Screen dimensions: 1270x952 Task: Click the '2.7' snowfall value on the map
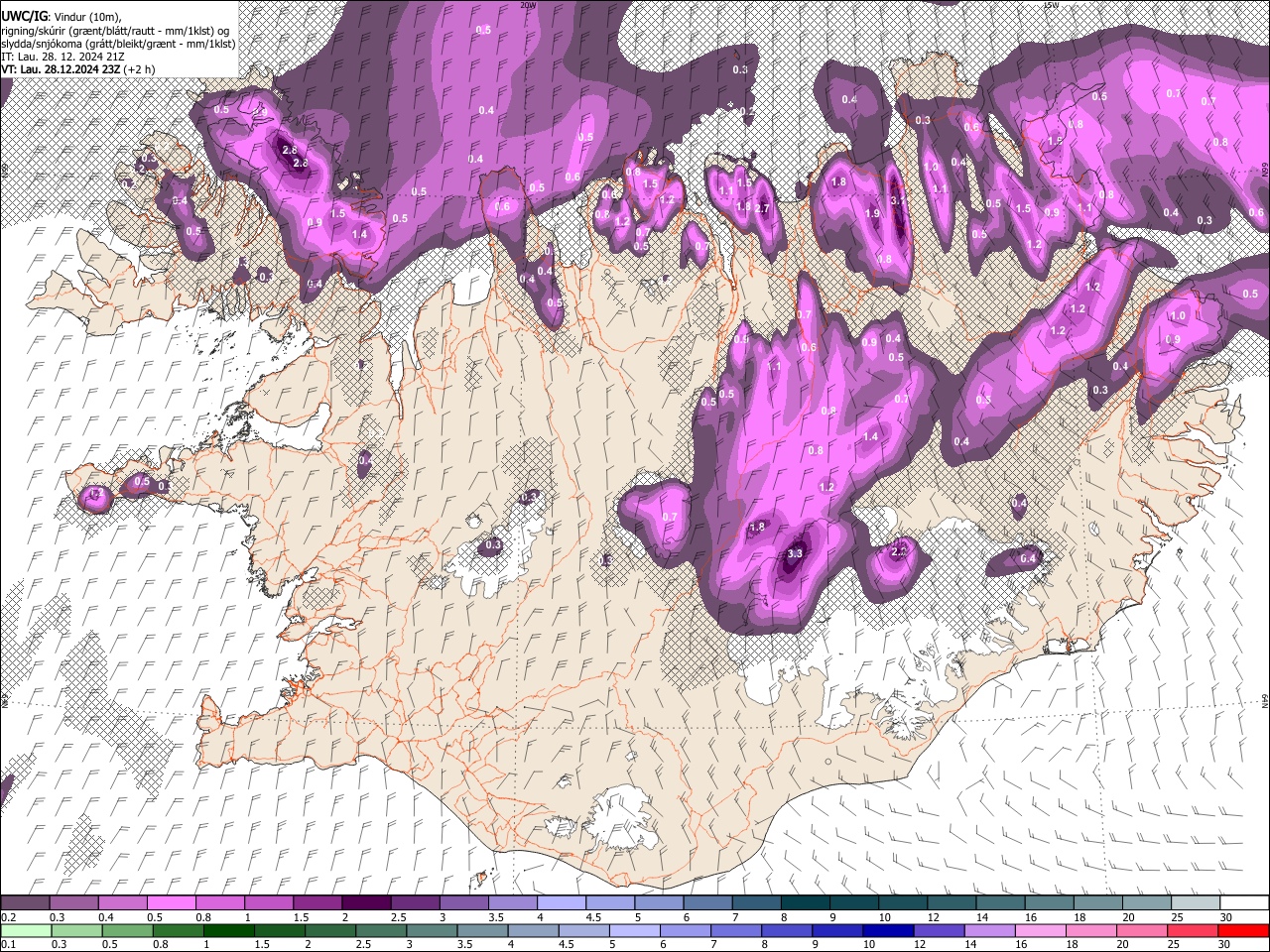(x=762, y=208)
